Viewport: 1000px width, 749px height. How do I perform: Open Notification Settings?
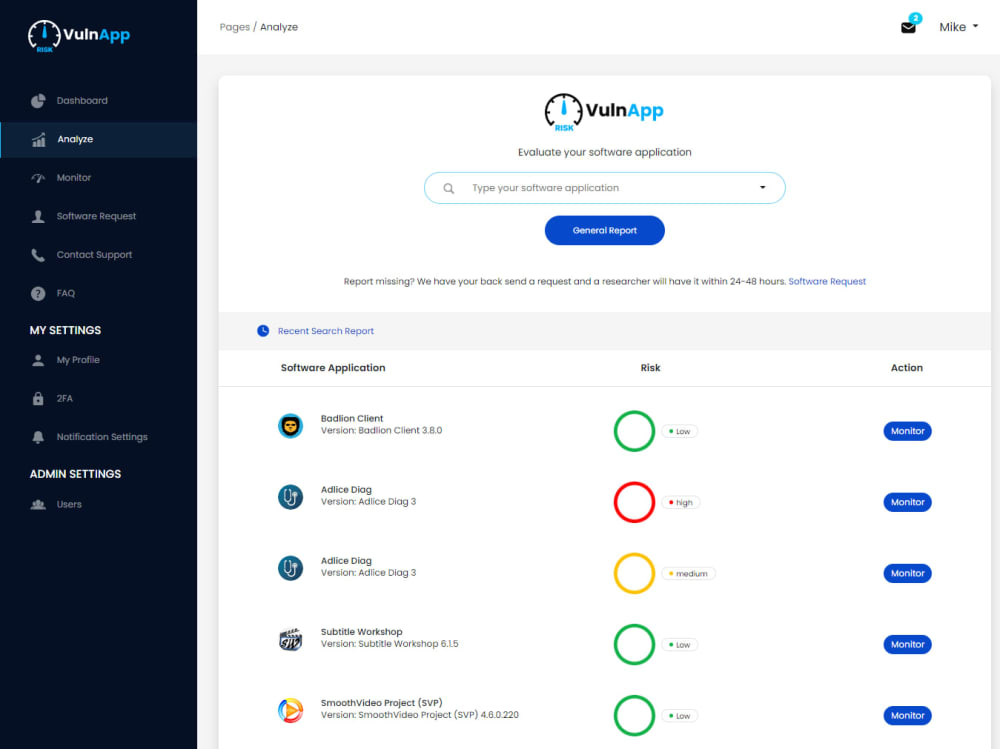[98, 437]
